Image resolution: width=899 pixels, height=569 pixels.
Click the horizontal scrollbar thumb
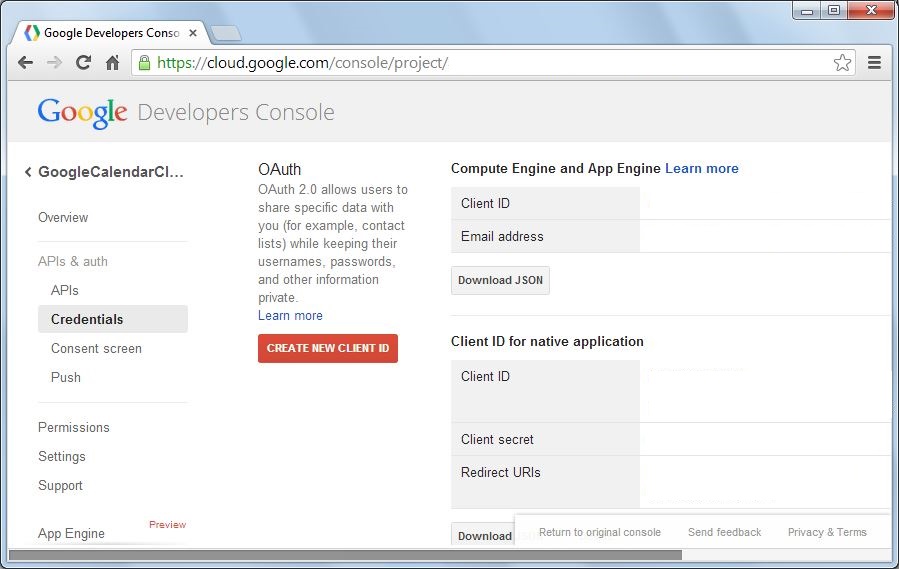pyautogui.click(x=346, y=555)
